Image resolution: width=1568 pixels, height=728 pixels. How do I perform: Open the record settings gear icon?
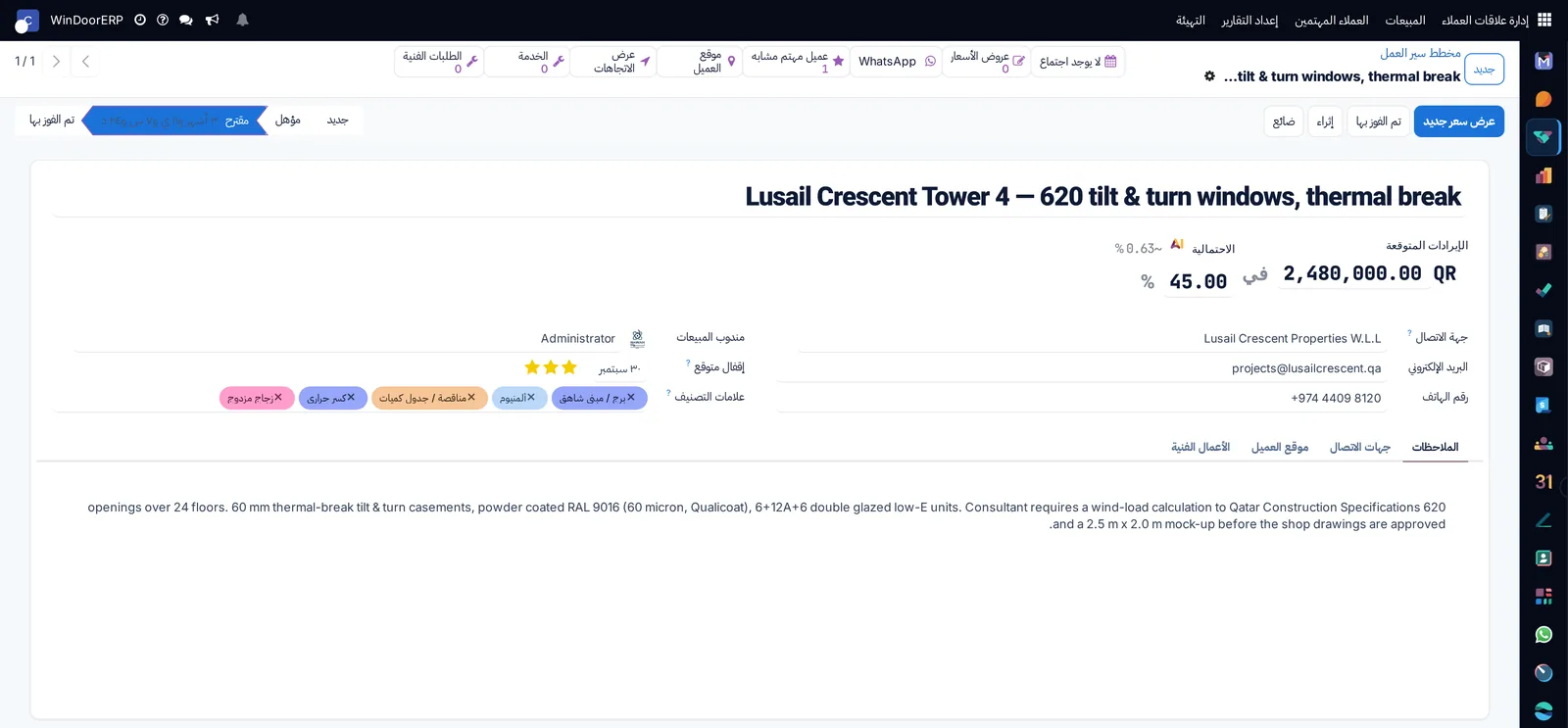coord(1209,76)
